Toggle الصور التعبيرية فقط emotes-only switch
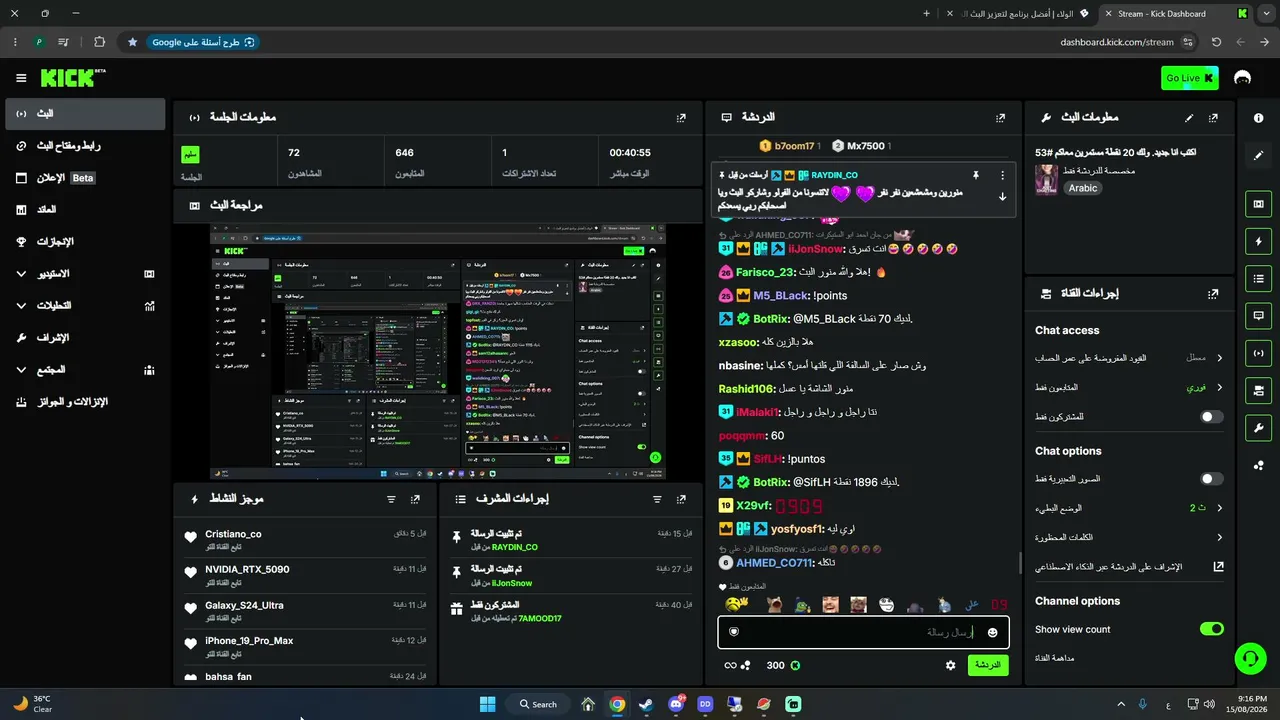 tap(1211, 479)
